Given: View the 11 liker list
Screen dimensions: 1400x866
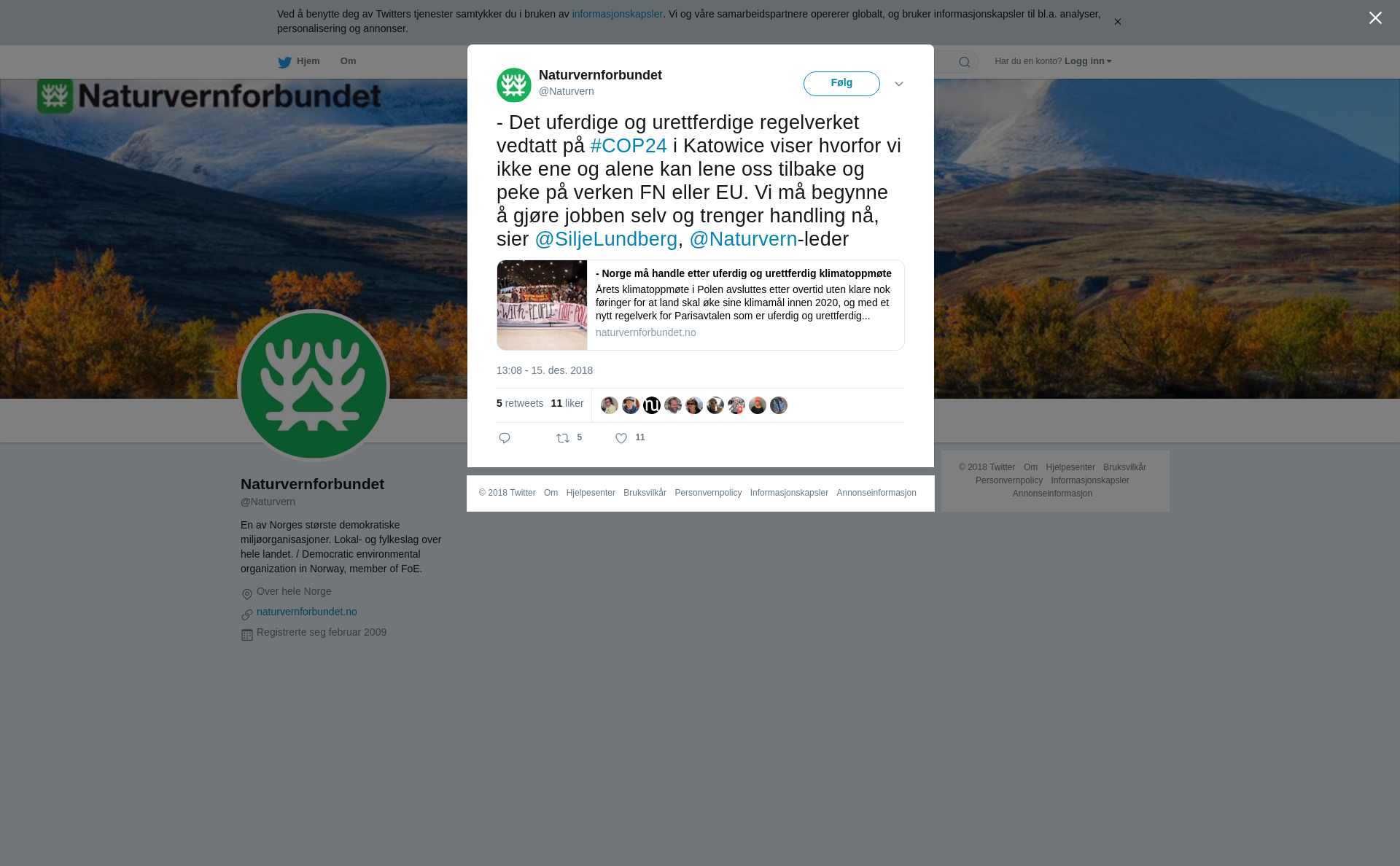Looking at the screenshot, I should click(567, 403).
